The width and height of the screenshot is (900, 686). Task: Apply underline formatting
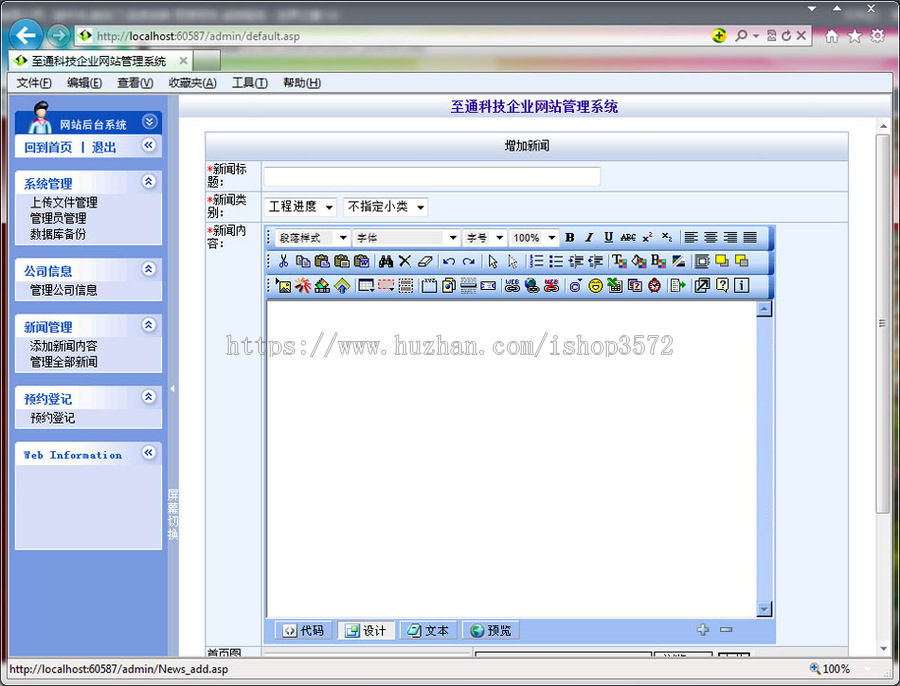[x=608, y=237]
